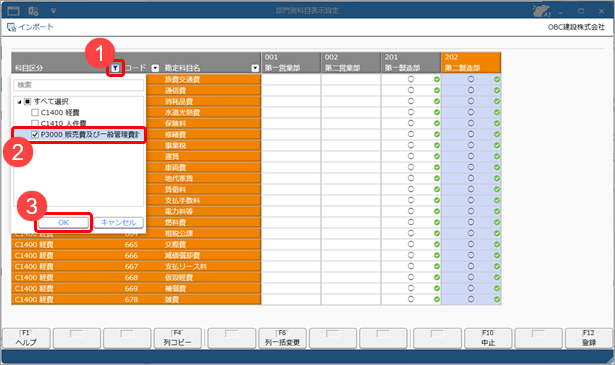Click the インポート import icon
The height and width of the screenshot is (365, 615).
pos(11,27)
